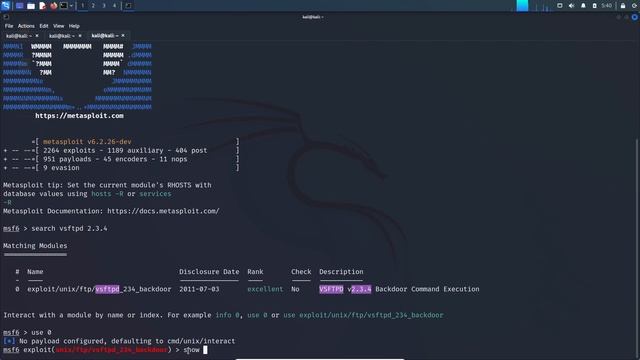Switch to workspace 1

pos(82,6)
